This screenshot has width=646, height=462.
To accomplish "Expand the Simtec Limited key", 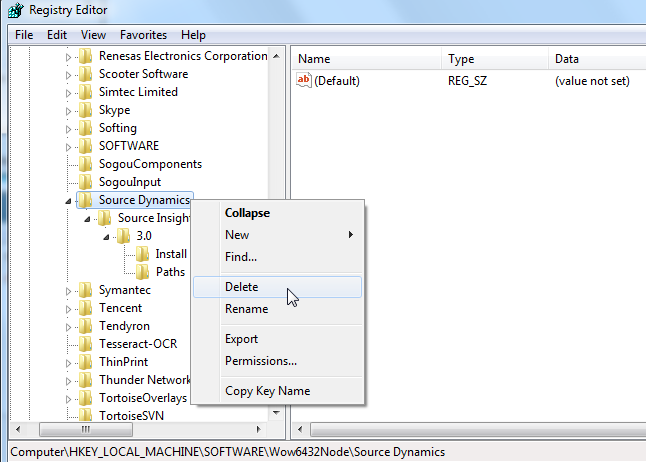I will [68, 93].
